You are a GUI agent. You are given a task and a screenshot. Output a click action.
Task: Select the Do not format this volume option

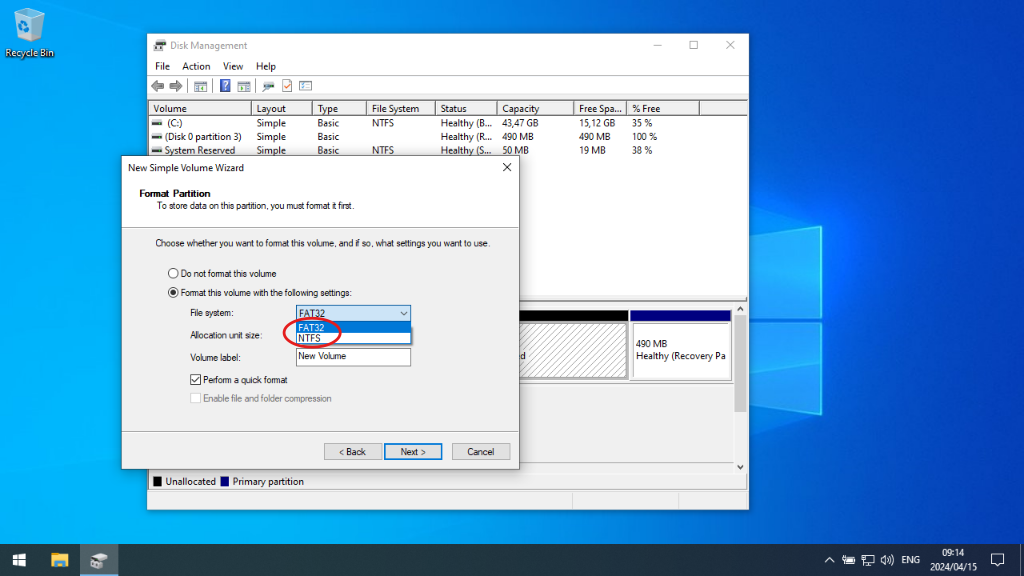172,273
